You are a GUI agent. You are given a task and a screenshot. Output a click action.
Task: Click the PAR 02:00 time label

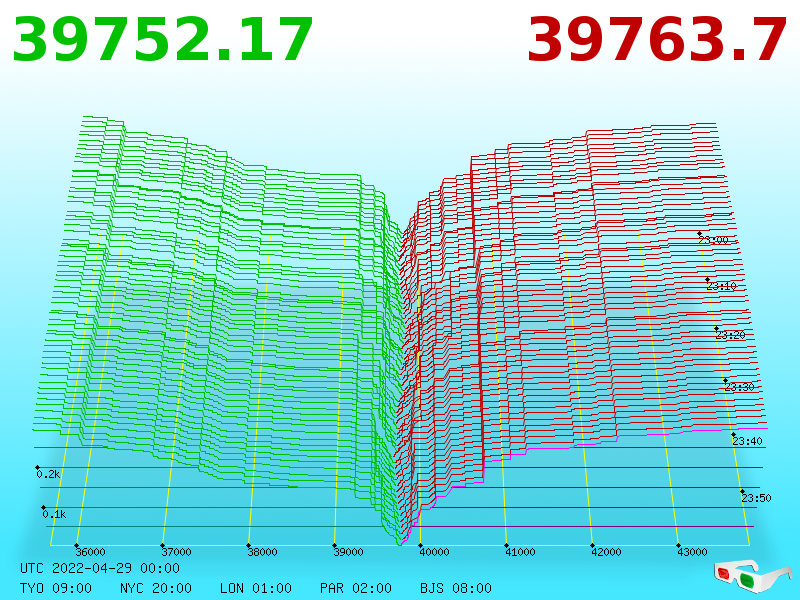click(356, 588)
